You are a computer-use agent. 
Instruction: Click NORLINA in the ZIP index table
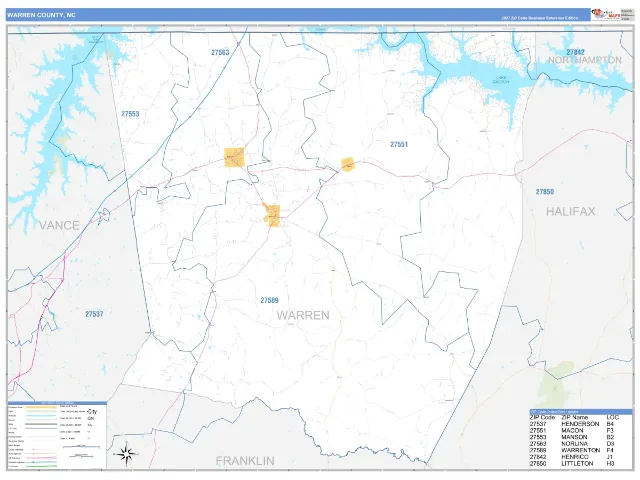(574, 444)
